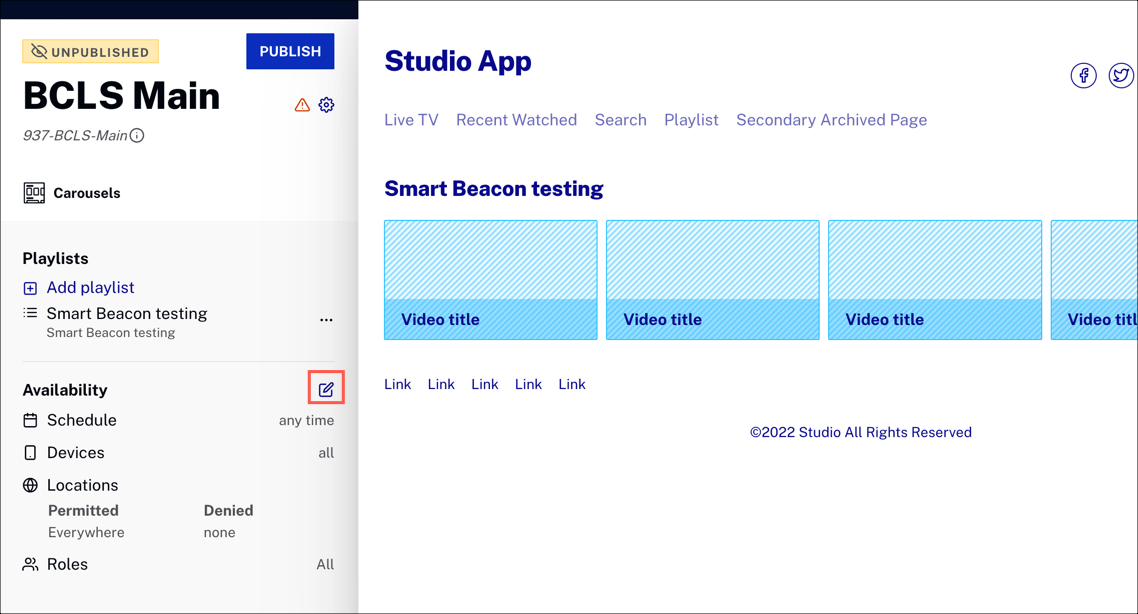Viewport: 1138px width, 614px height.
Task: Select the second Video title thumbnail
Action: click(713, 280)
